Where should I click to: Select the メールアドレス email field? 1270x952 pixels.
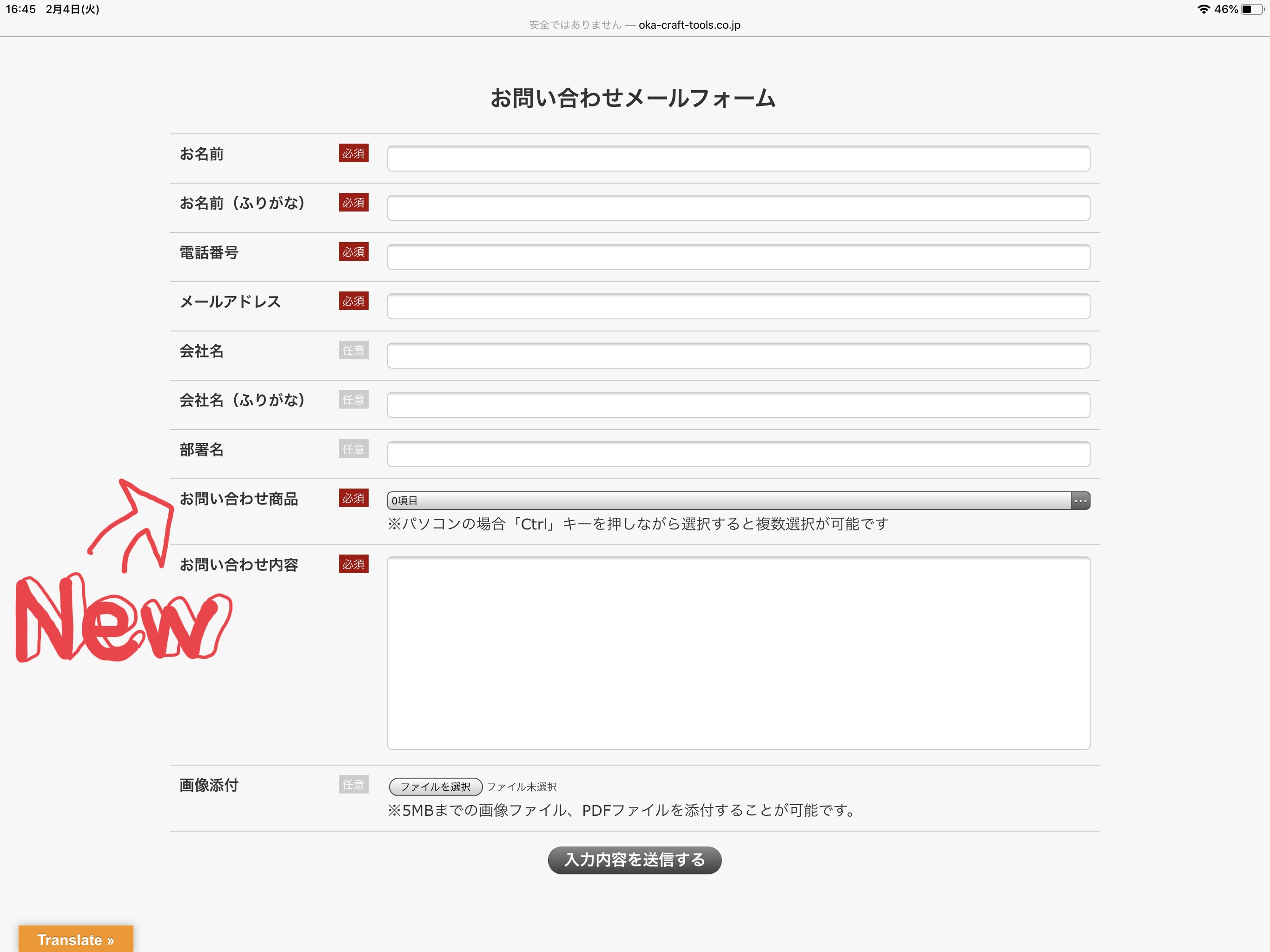[738, 306]
